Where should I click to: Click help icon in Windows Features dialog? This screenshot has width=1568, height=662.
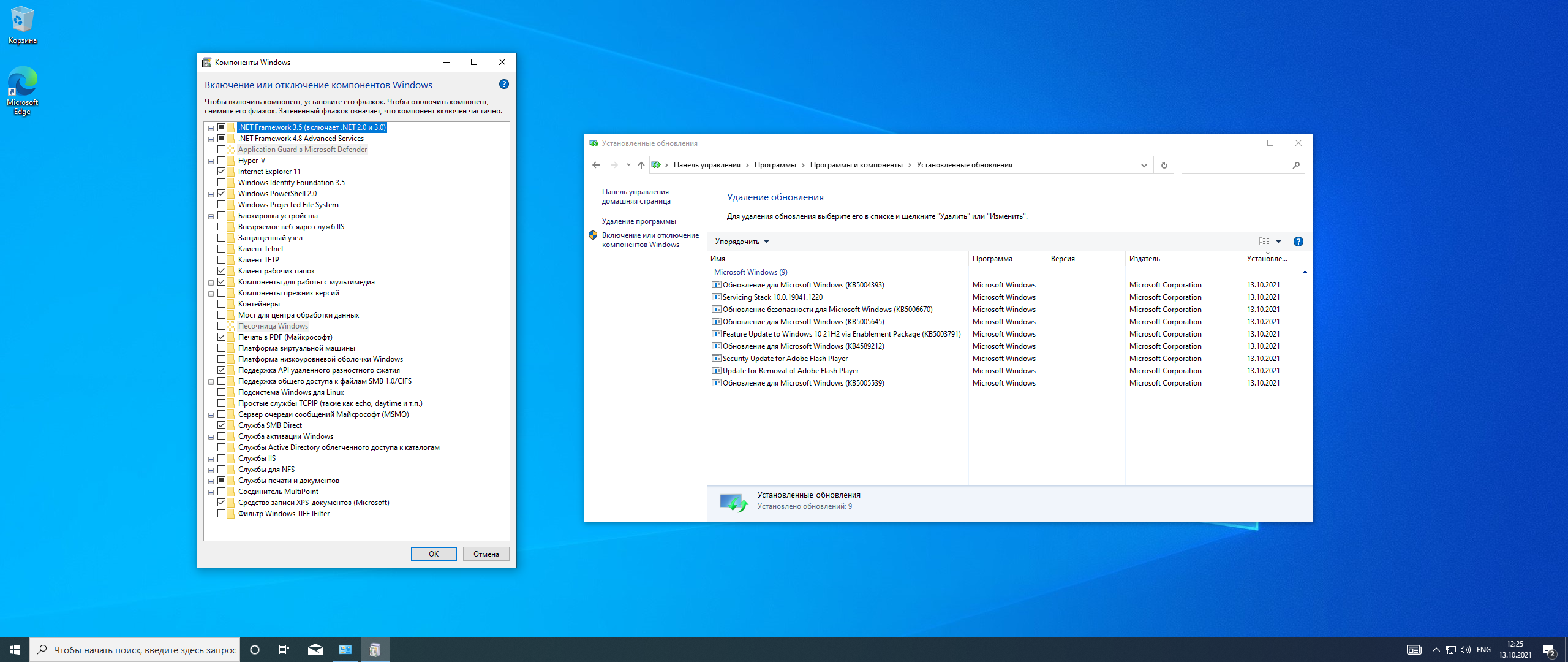[503, 85]
